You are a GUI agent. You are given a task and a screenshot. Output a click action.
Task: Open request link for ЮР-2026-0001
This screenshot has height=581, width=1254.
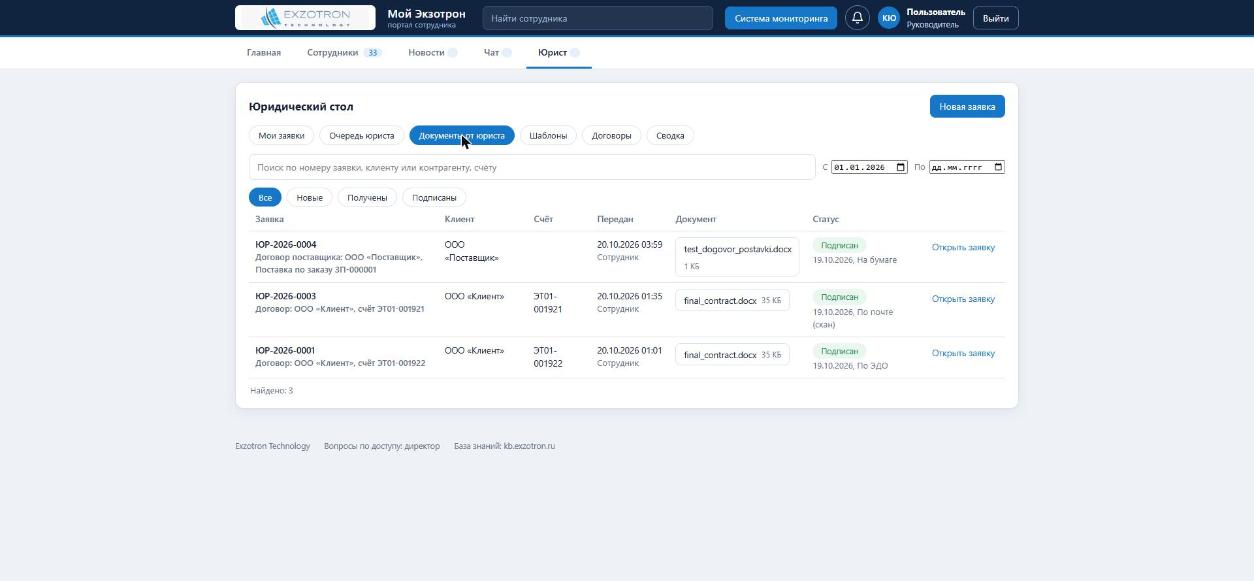[x=963, y=353]
